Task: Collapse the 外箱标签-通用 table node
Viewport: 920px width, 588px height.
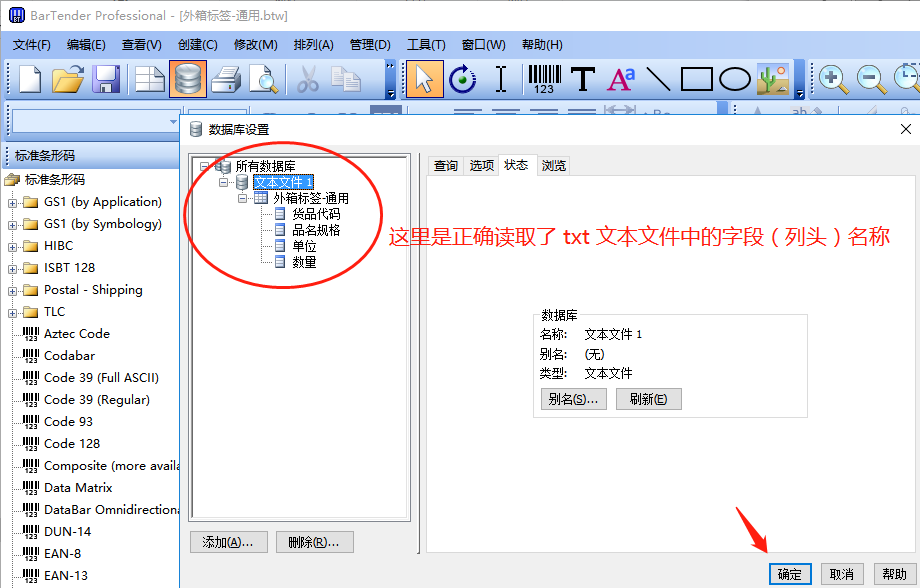Action: coord(242,198)
